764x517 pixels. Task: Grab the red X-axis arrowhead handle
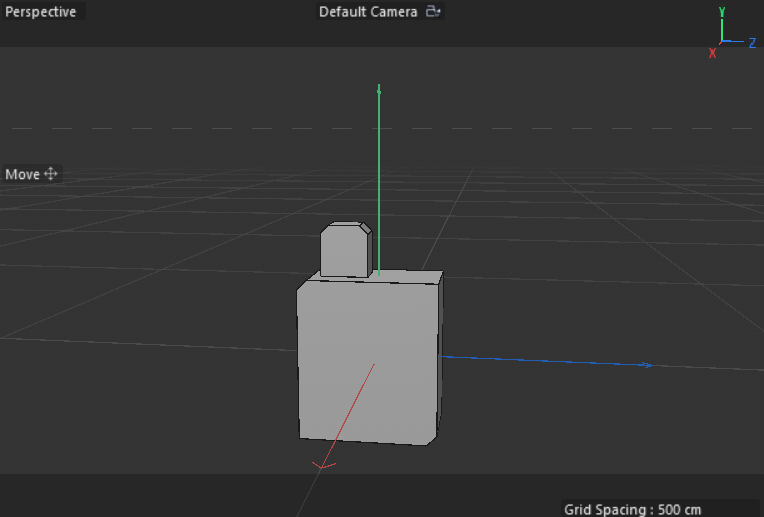[323, 465]
